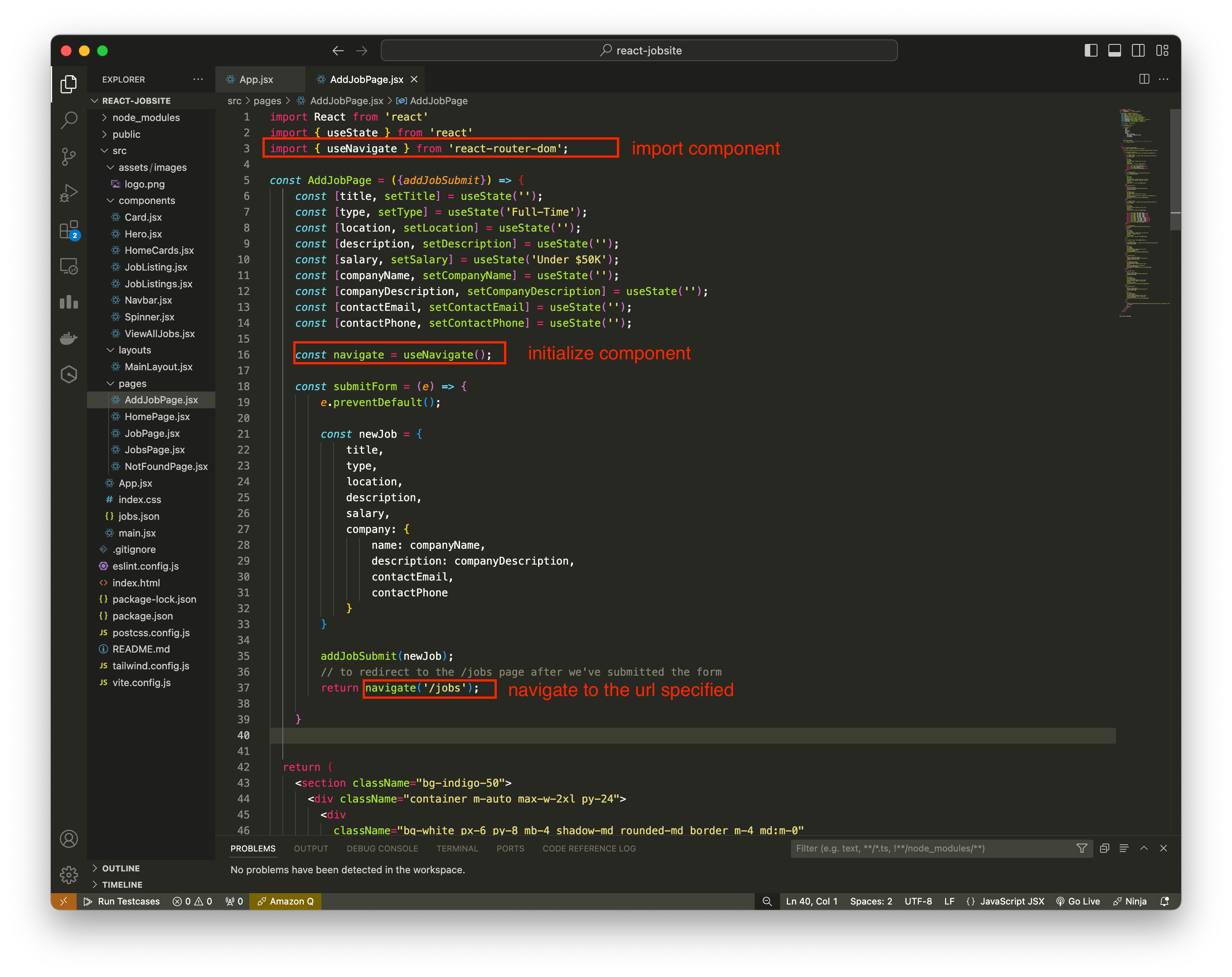This screenshot has width=1232, height=977.
Task: Start Go Live server
Action: [1078, 901]
